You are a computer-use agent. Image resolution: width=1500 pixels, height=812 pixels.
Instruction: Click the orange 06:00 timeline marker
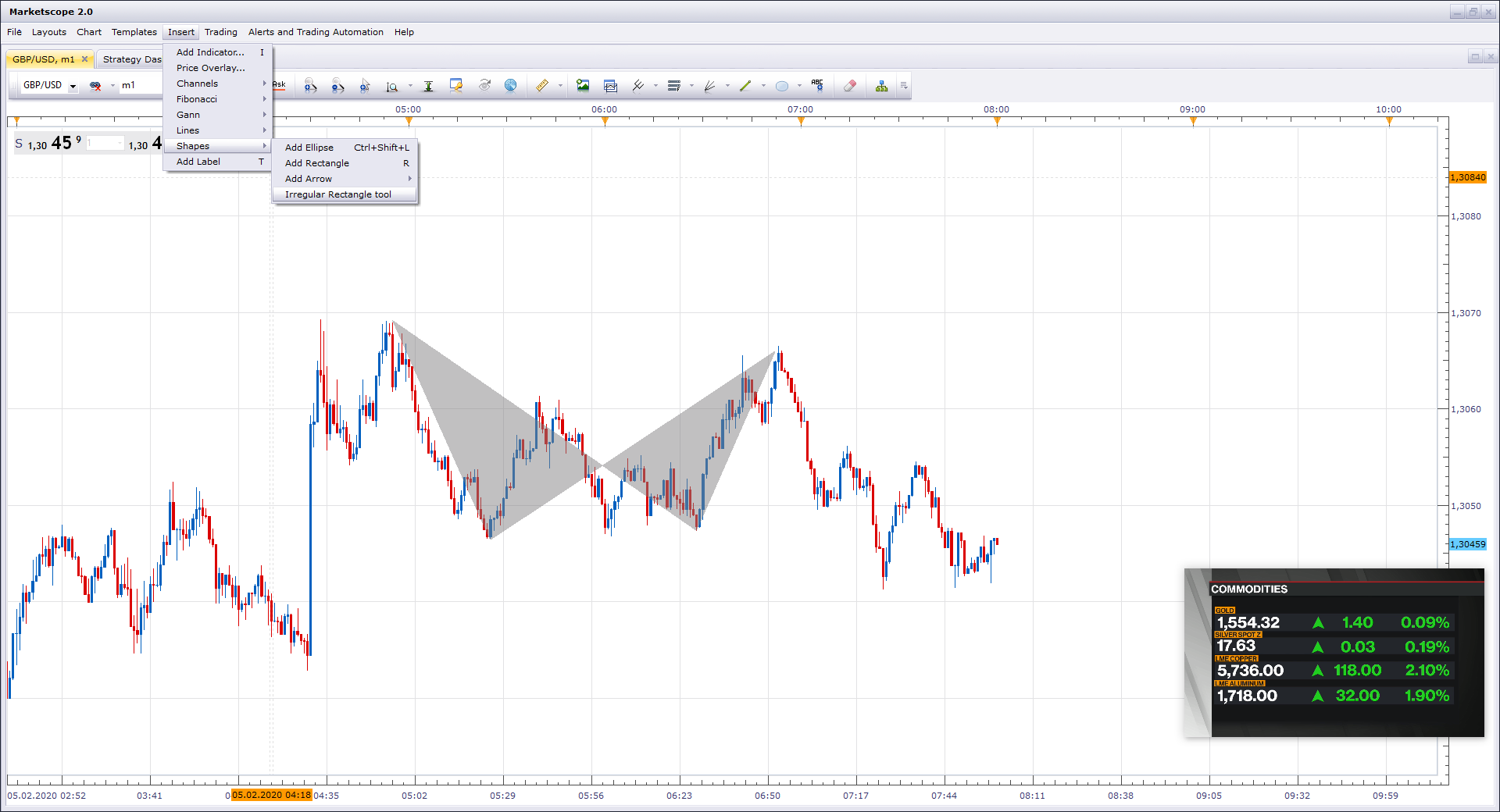click(x=605, y=120)
